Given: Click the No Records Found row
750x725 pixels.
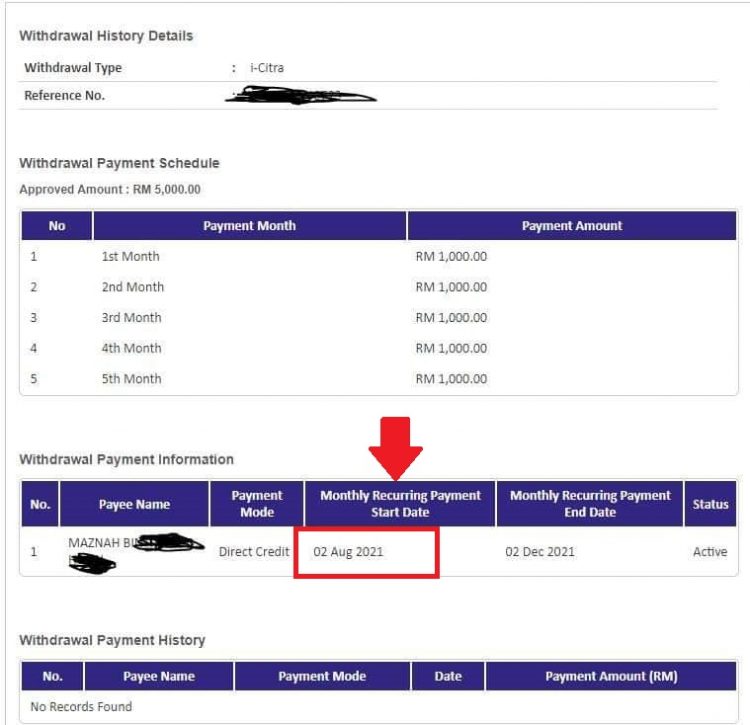Looking at the screenshot, I should point(378,706).
